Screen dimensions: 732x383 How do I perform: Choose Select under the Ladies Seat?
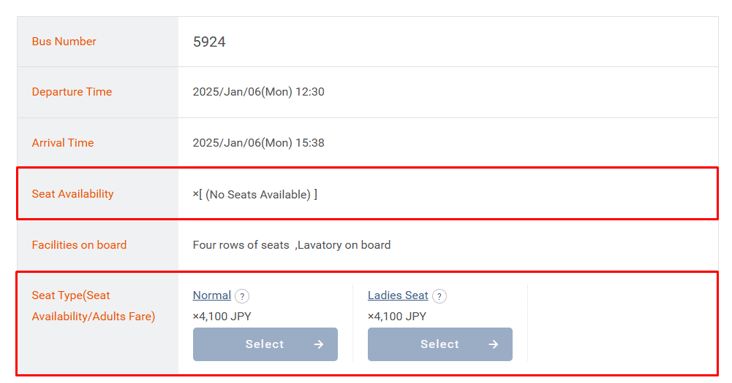coord(440,344)
